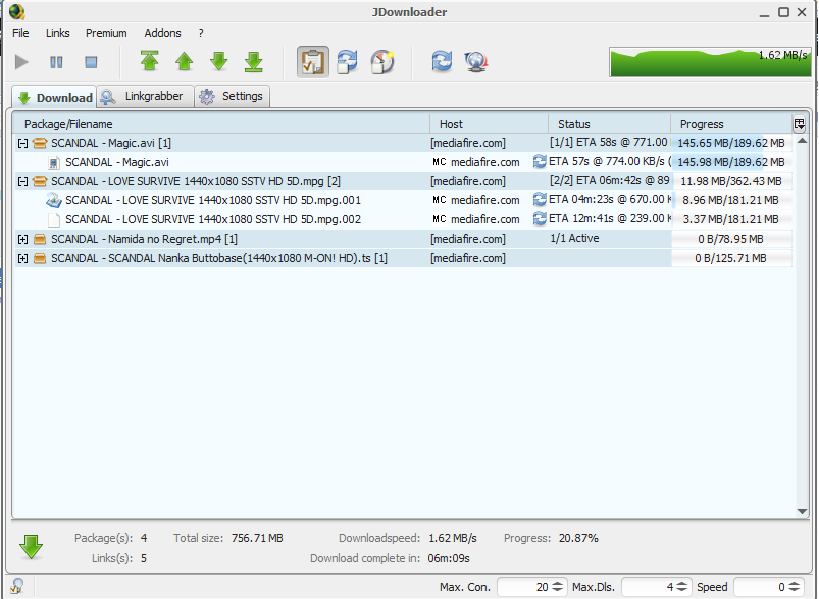
Task: Open the Premium menu
Action: 106,33
